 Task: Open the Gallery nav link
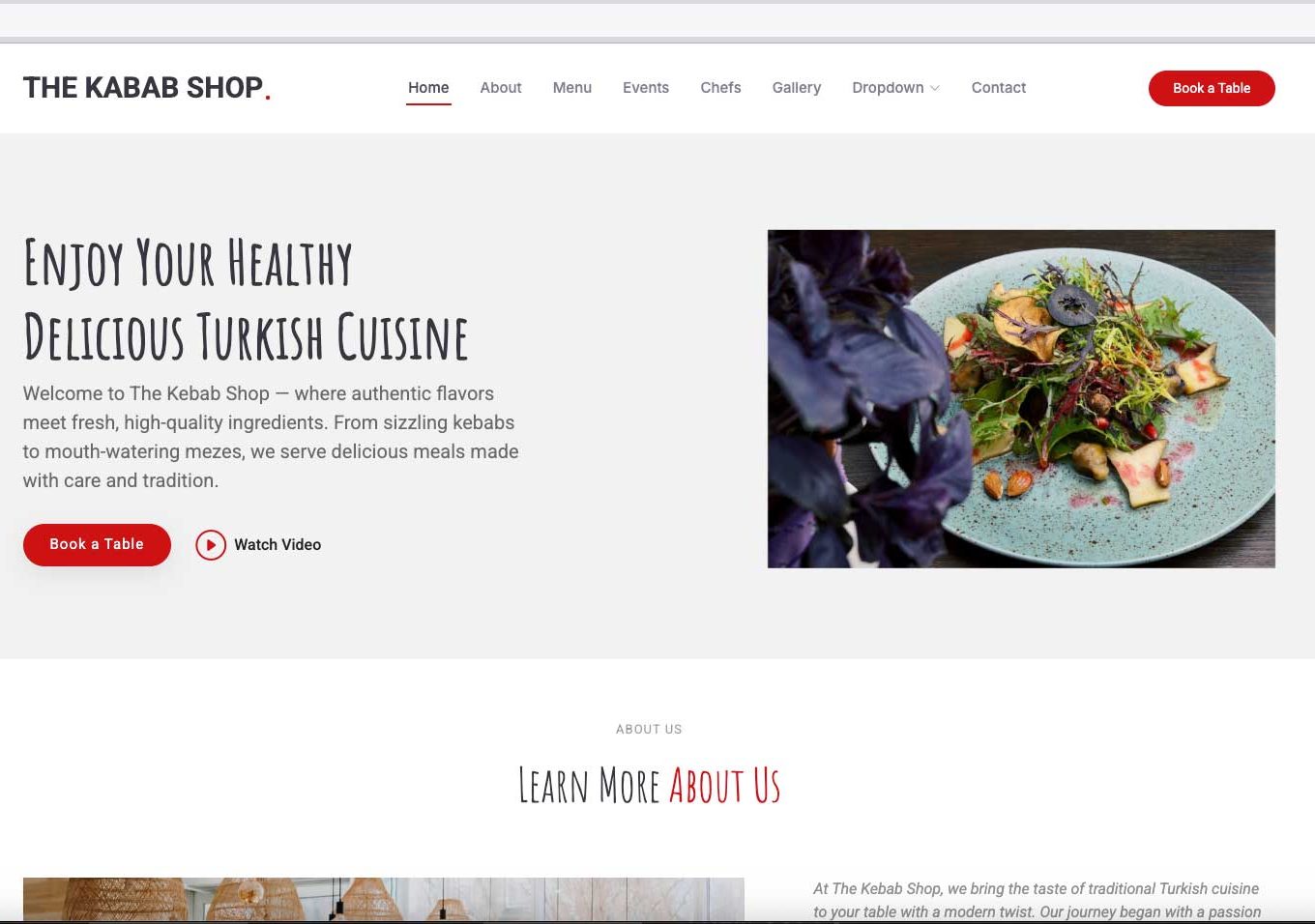pos(797,88)
